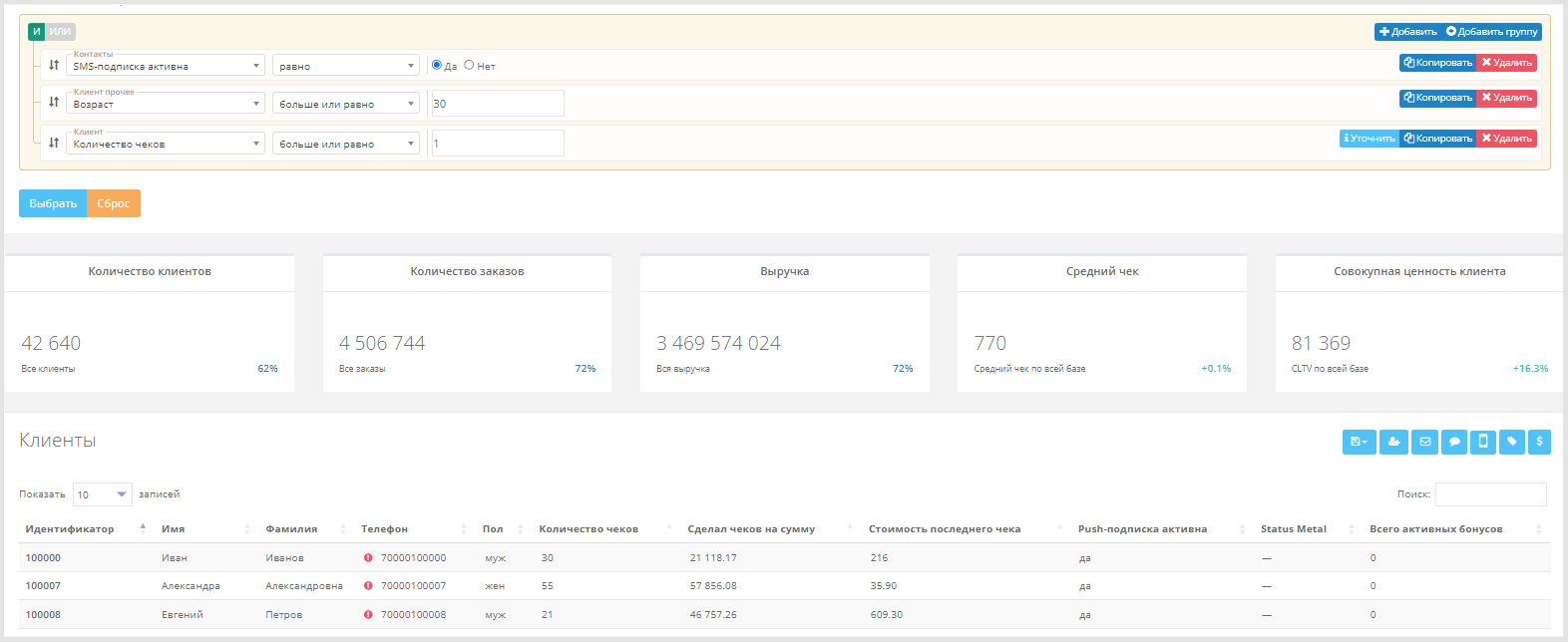Click the Сброс reset button
This screenshot has height=642, width=1568.
(x=114, y=203)
